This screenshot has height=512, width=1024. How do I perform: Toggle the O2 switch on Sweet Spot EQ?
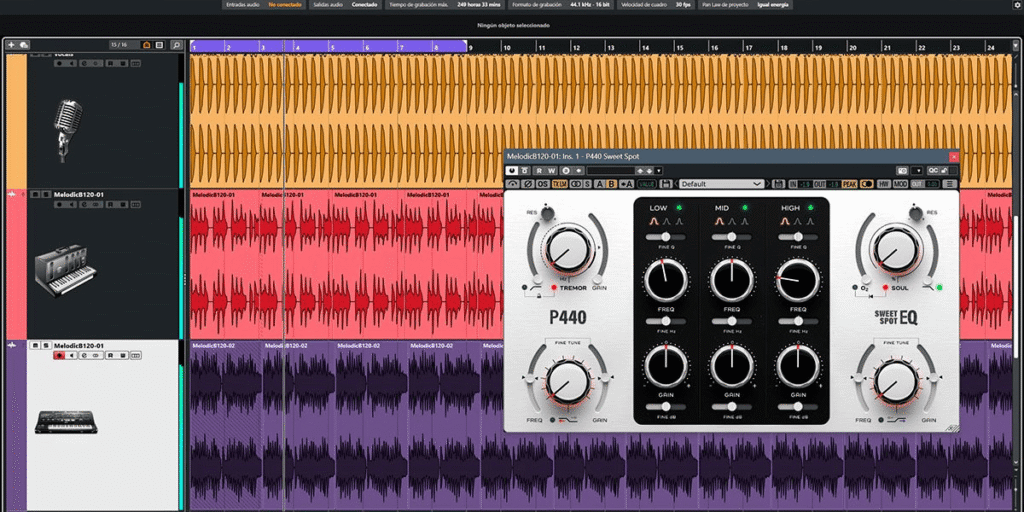(x=855, y=287)
